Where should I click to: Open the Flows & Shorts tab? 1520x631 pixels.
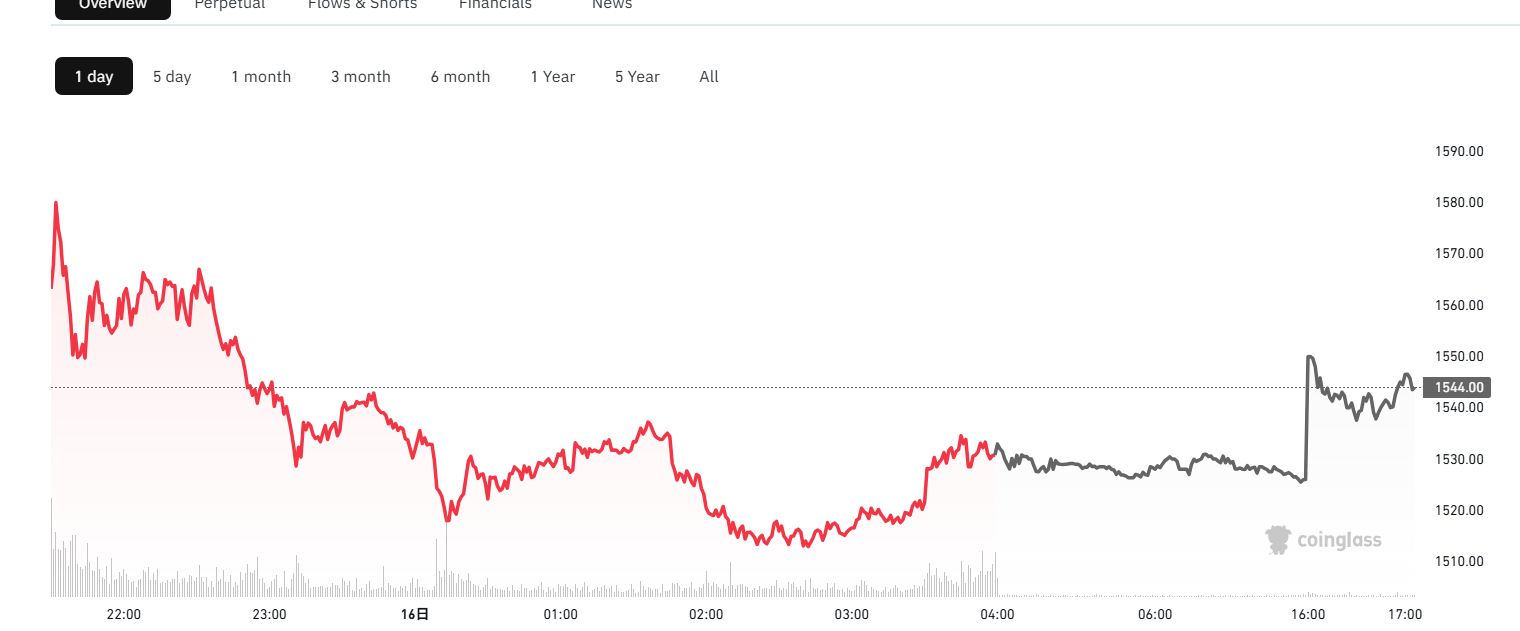tap(362, 5)
